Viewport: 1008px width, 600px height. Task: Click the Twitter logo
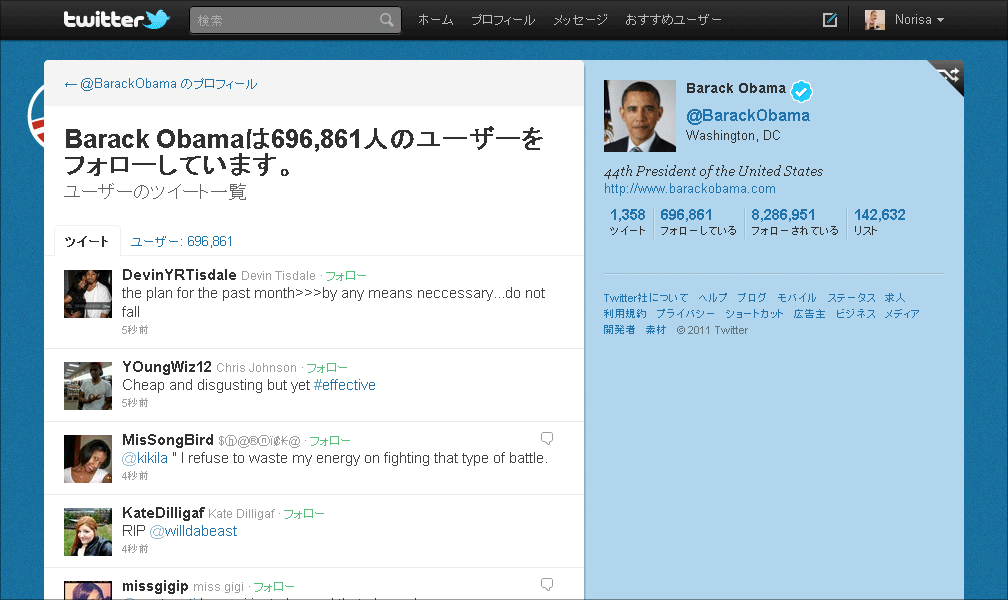116,19
